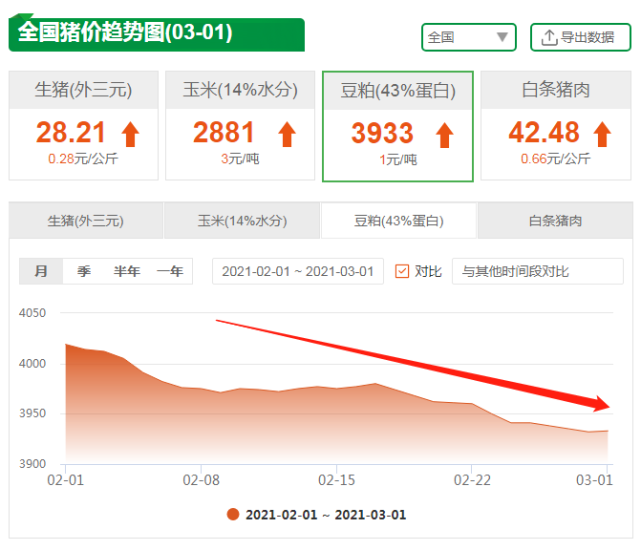Toggle the 2021-02-01 ~ 2021-03-01 legend series
The image size is (641, 550).
[x=317, y=514]
